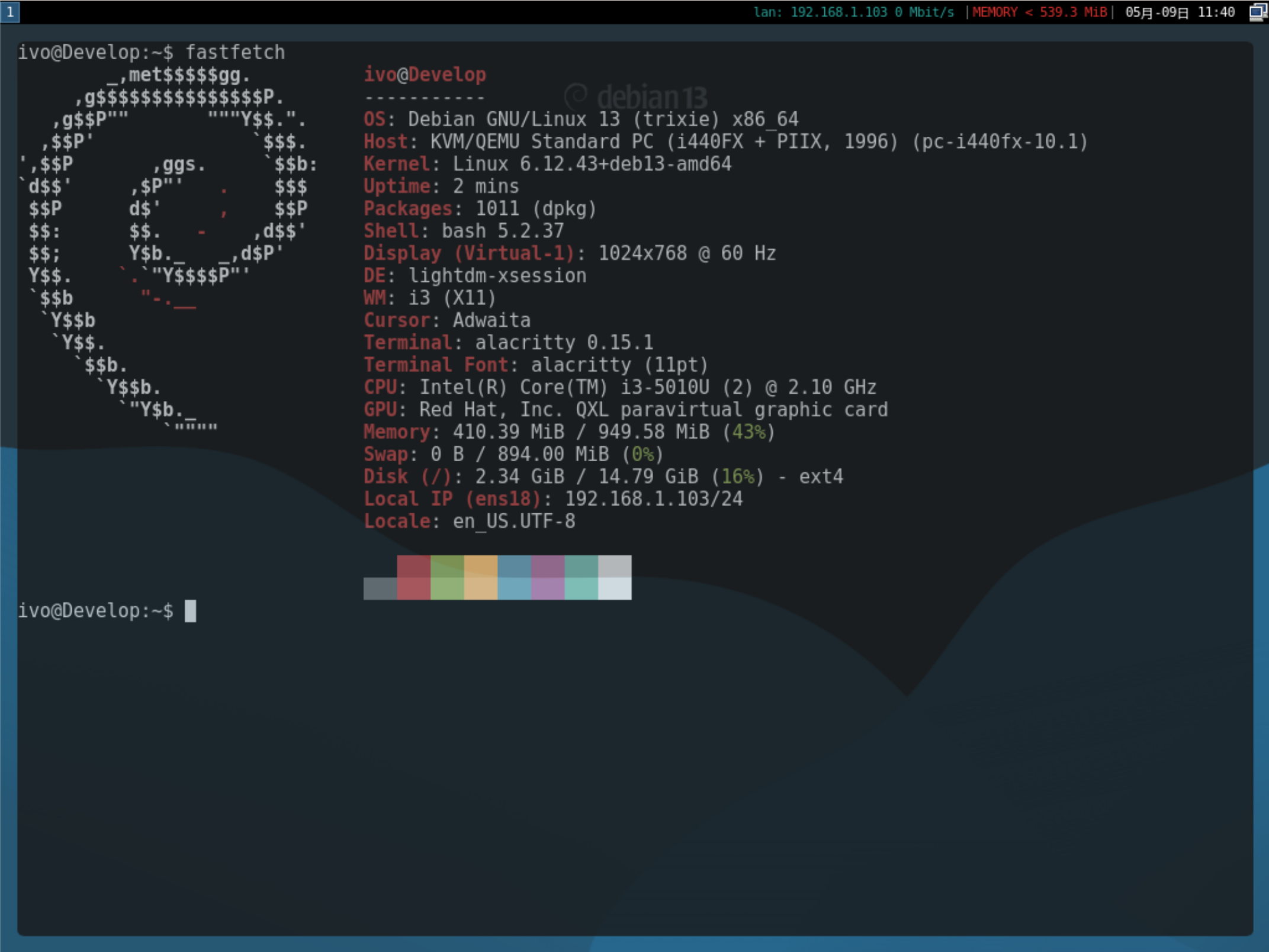Click the Cursor Adwaita line
Viewport: 1269px width, 952px height.
(447, 320)
